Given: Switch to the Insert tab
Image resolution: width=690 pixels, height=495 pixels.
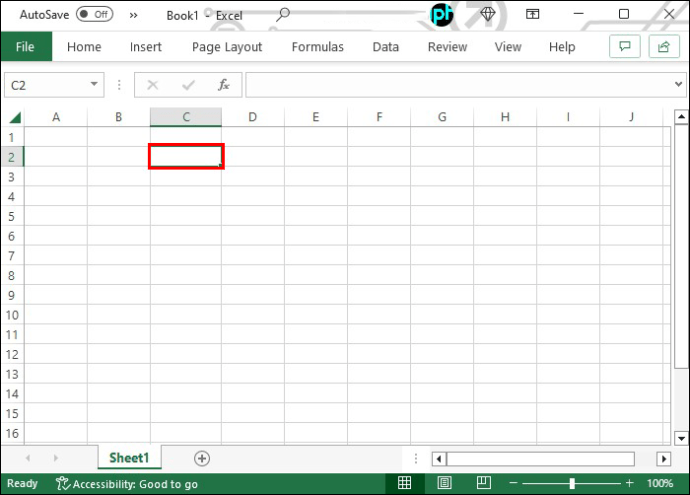Looking at the screenshot, I should (x=146, y=47).
